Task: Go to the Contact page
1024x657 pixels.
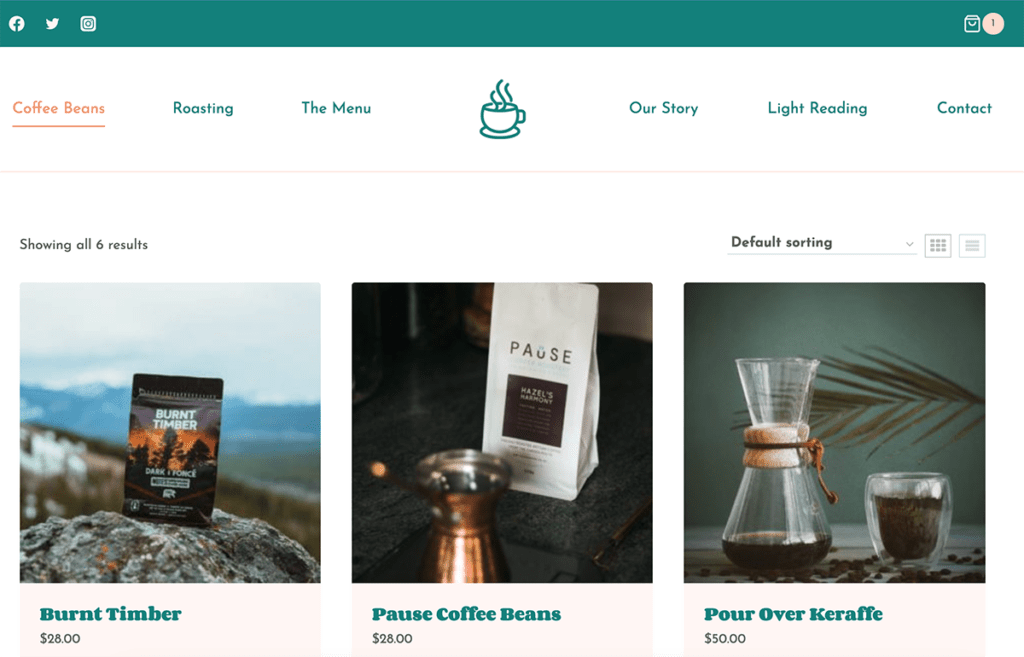Action: [964, 108]
